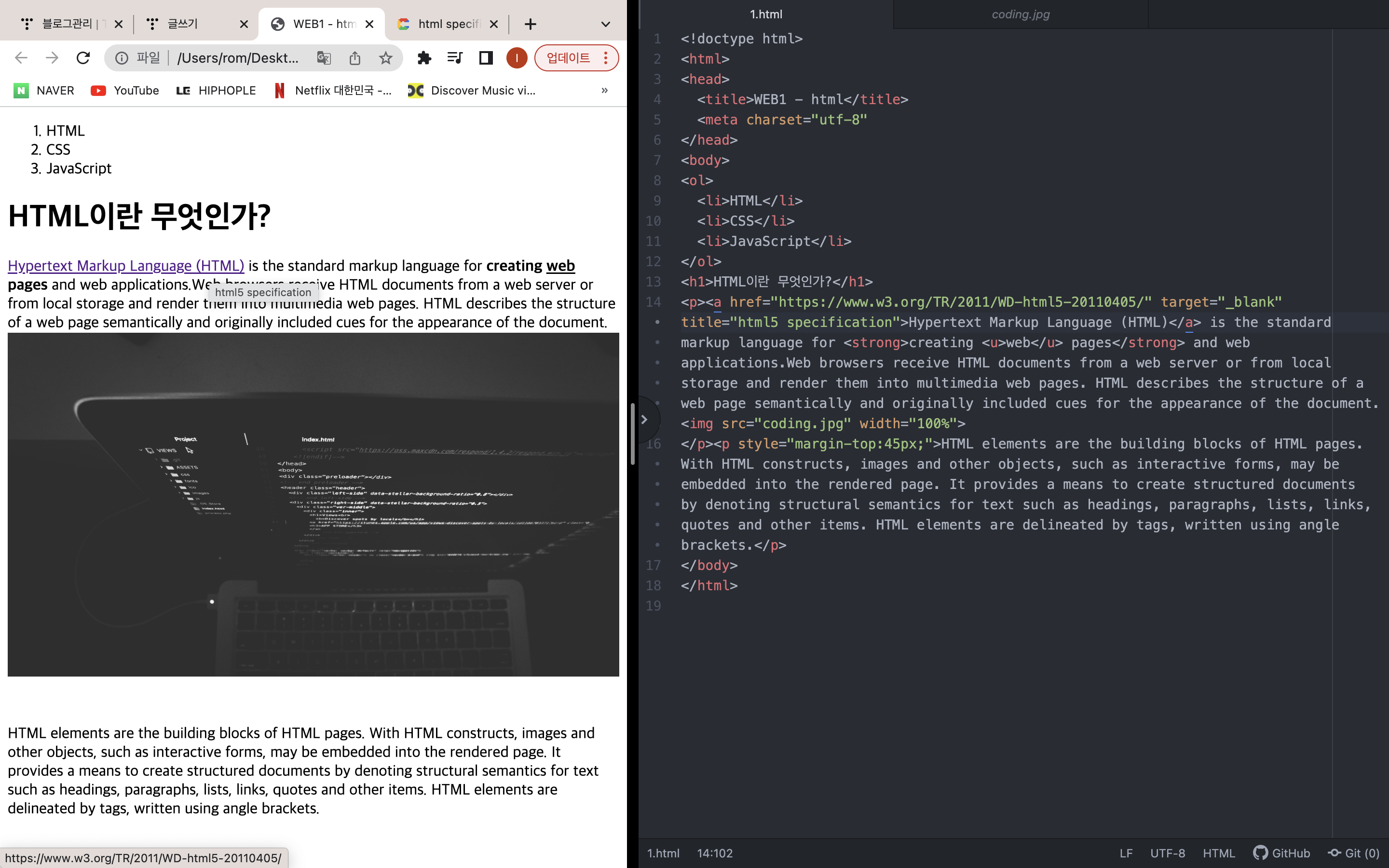This screenshot has width=1389, height=868.
Task: Go forward using the browser forward arrow
Action: pyautogui.click(x=52, y=58)
